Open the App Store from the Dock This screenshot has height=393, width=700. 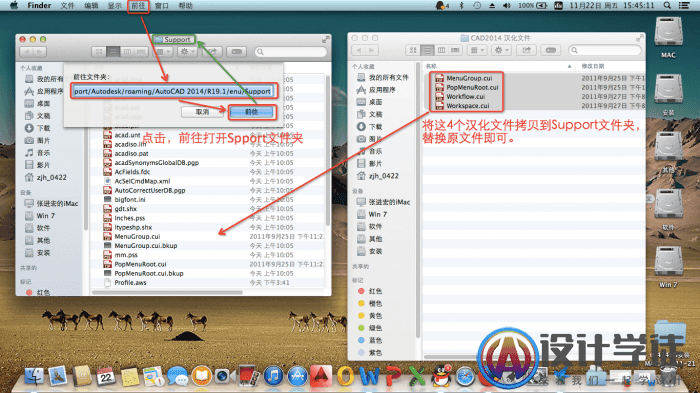(x=297, y=376)
